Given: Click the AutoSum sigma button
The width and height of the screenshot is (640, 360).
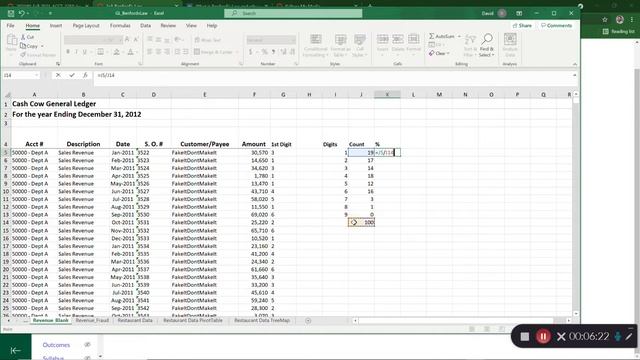Looking at the screenshot, I should [x=442, y=36].
